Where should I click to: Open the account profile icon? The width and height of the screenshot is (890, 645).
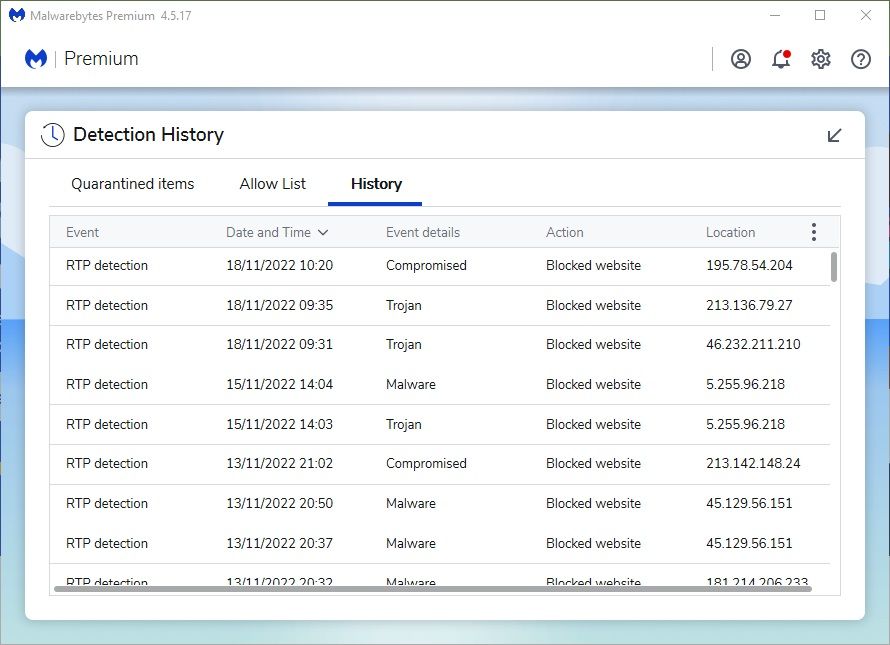(x=741, y=59)
